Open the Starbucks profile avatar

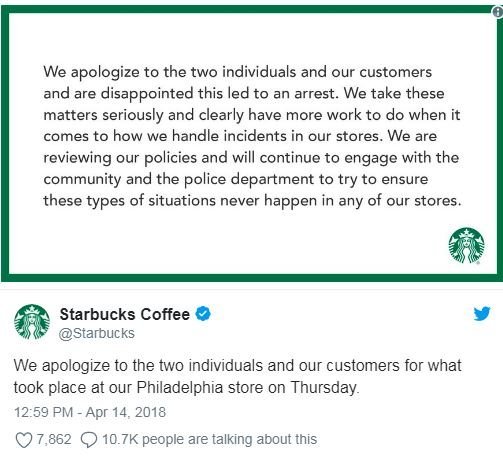(32, 322)
